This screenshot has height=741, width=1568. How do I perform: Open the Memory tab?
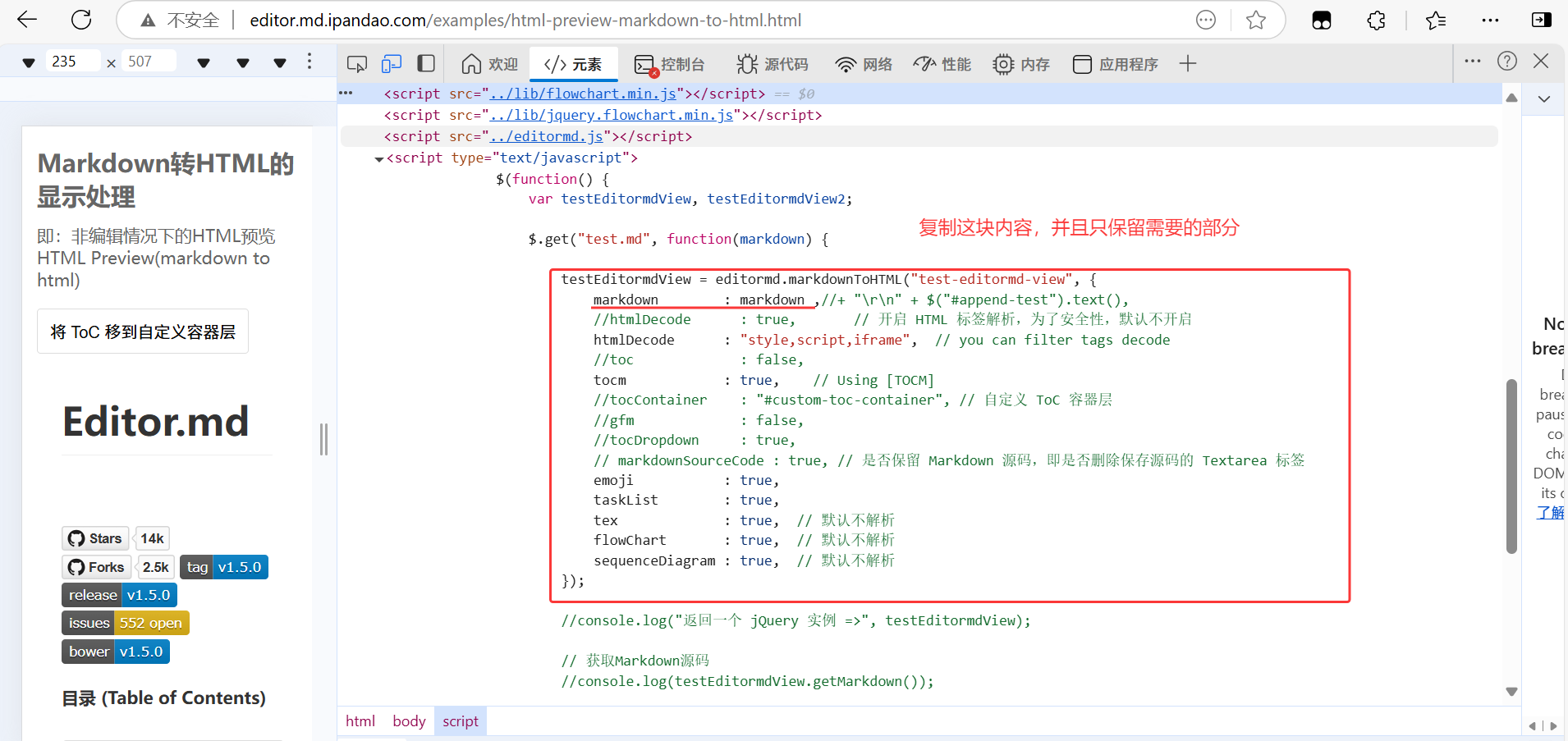(1021, 64)
